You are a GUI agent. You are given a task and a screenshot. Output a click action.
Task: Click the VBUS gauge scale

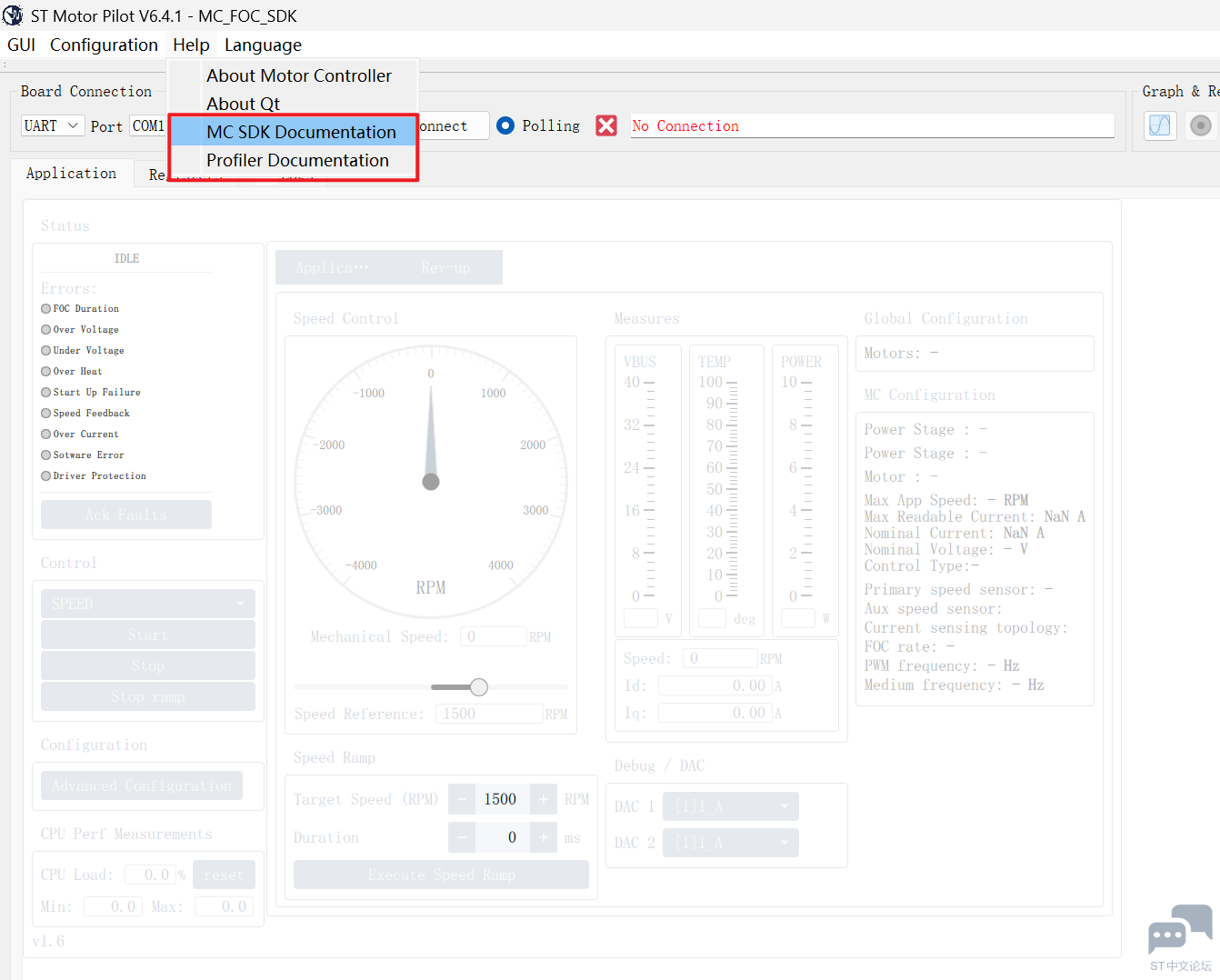click(641, 489)
